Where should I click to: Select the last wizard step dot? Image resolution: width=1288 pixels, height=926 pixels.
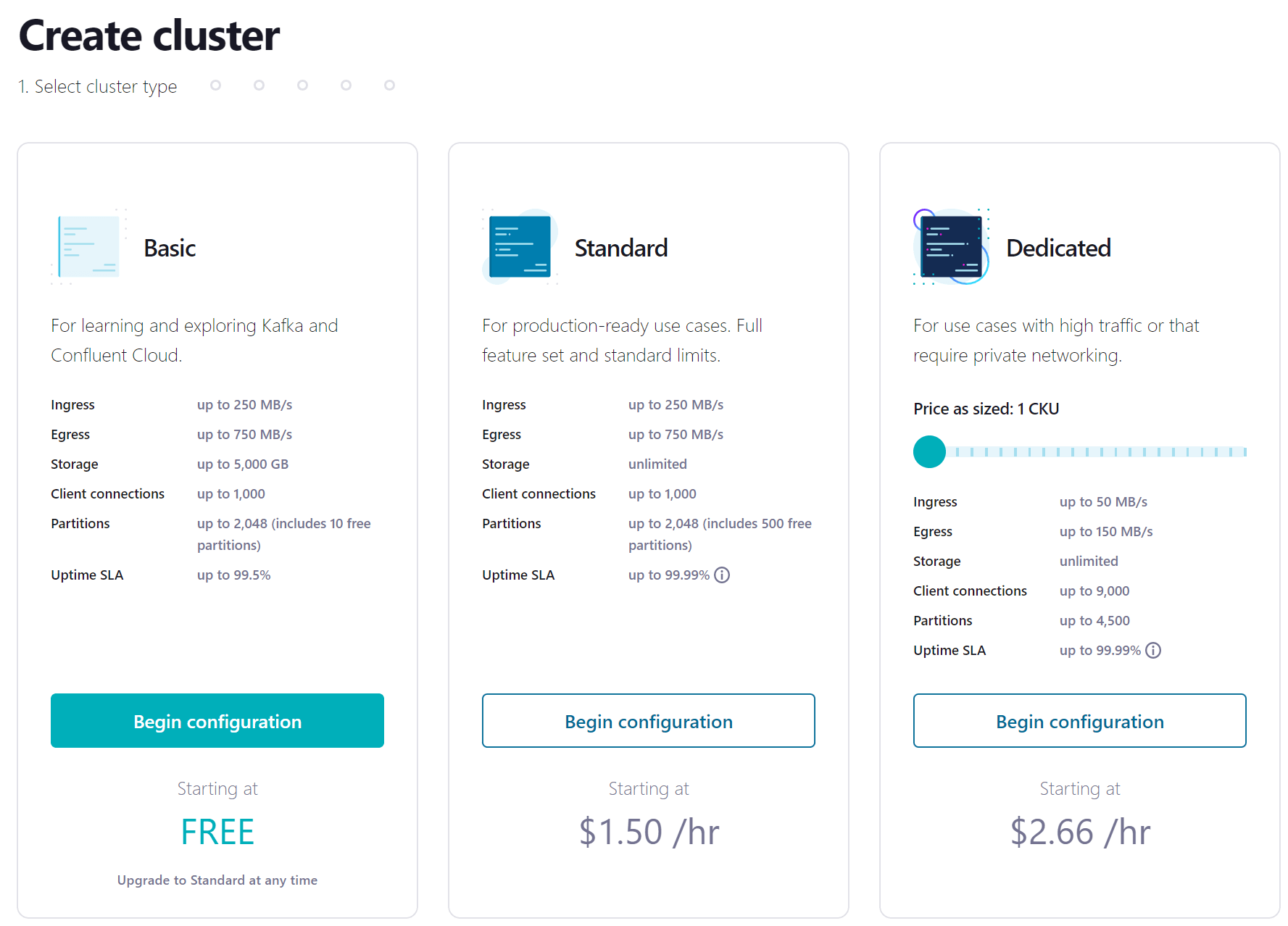[x=389, y=85]
